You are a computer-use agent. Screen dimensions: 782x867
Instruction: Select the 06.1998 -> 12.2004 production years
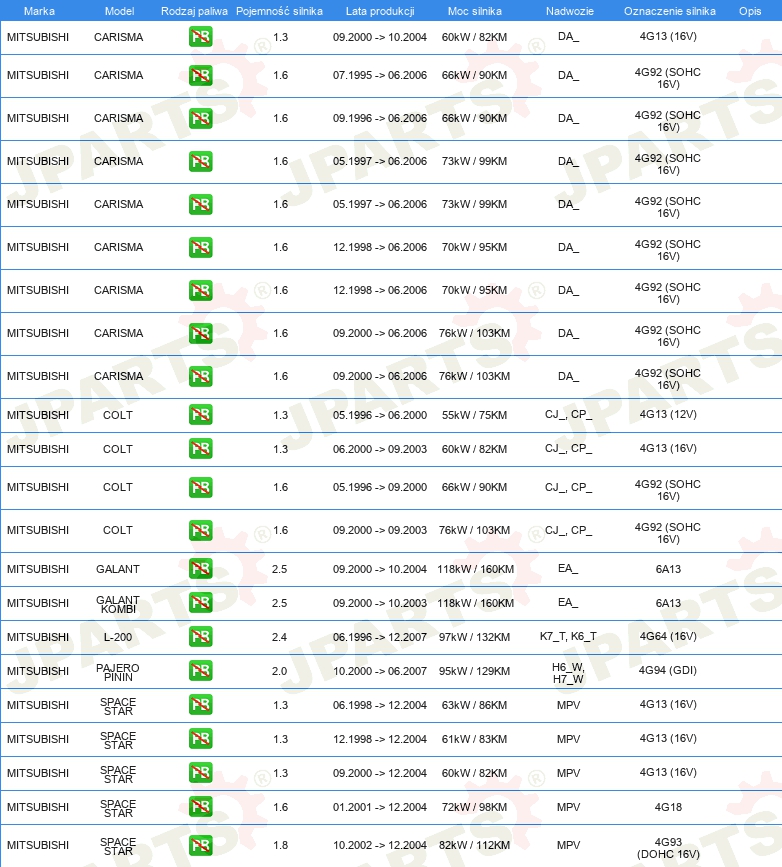[380, 705]
